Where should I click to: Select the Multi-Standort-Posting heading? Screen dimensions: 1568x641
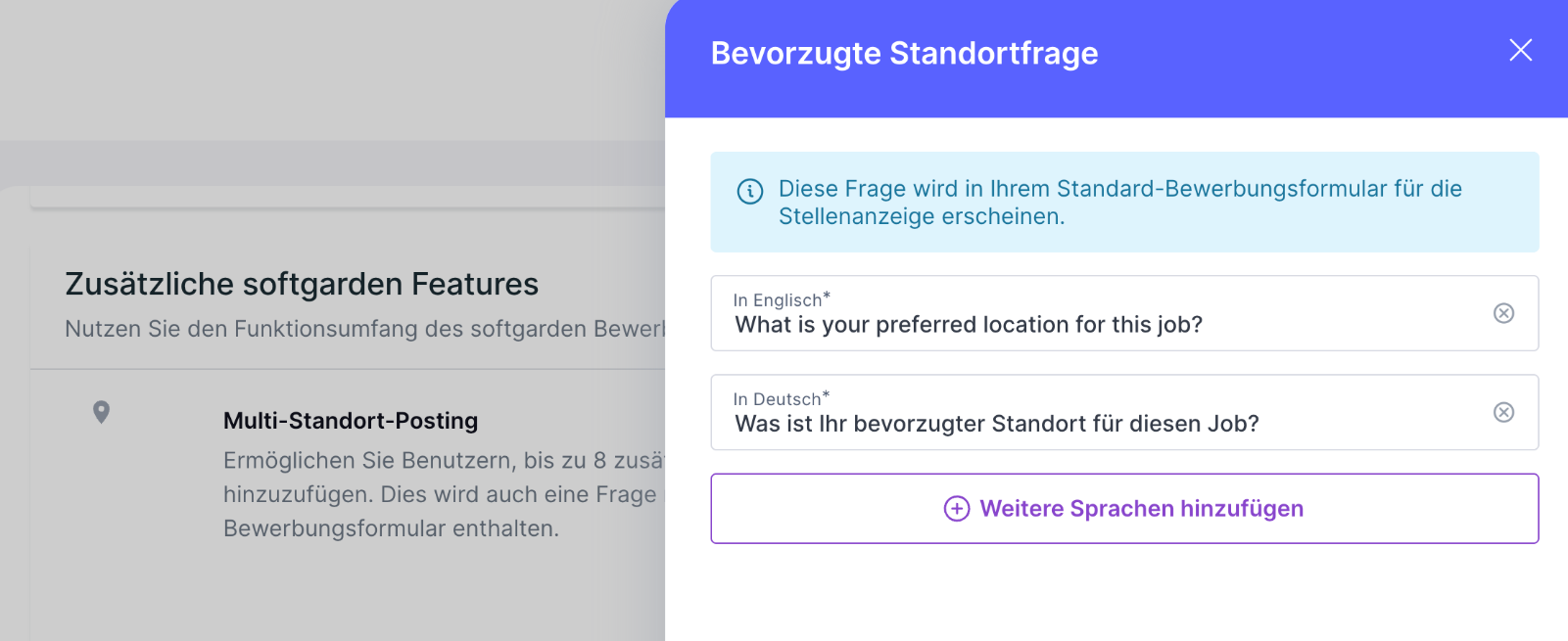click(351, 421)
